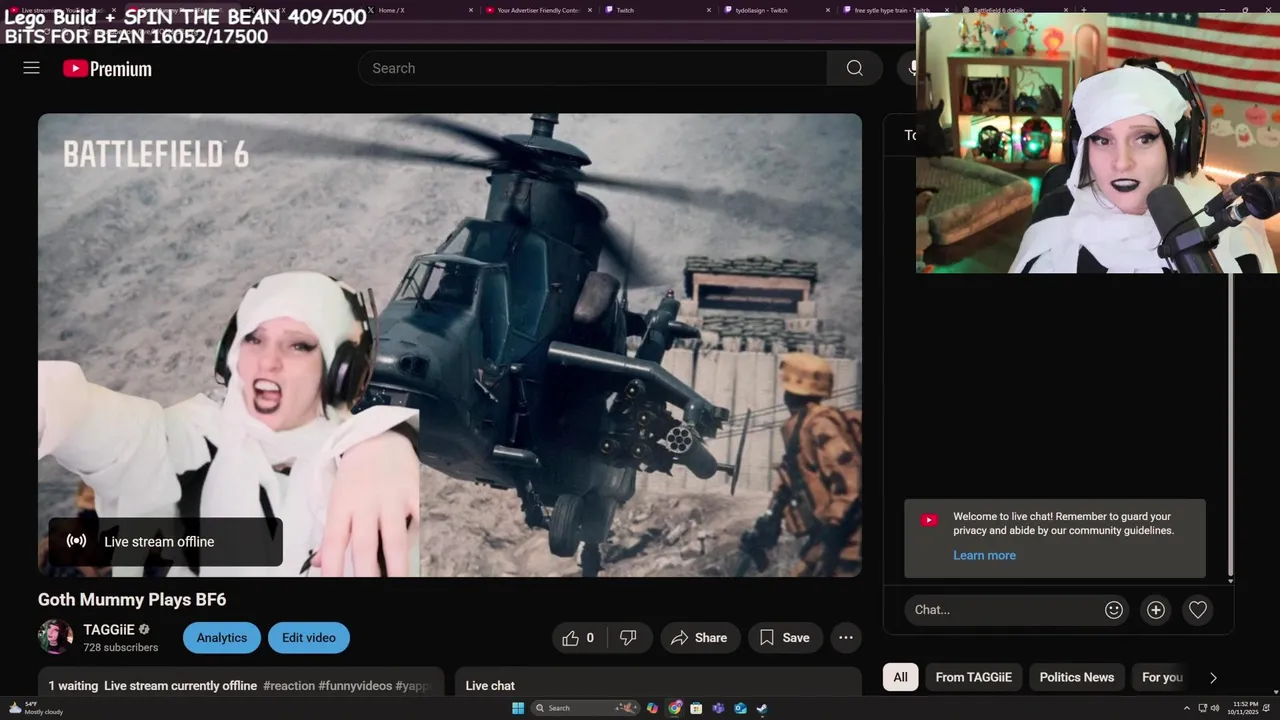Switch to the plain Twitch browser tab
The image size is (1280, 720).
point(657,10)
